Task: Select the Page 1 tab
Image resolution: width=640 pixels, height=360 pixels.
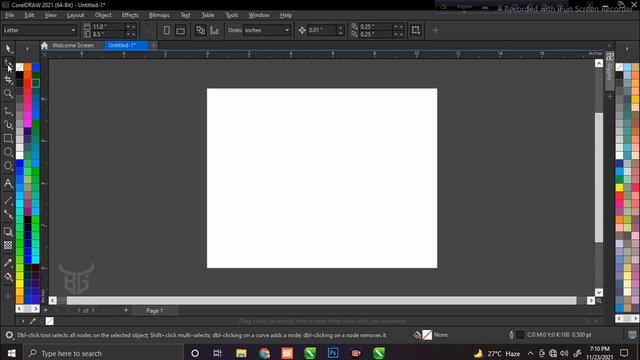Action: pyautogui.click(x=155, y=311)
